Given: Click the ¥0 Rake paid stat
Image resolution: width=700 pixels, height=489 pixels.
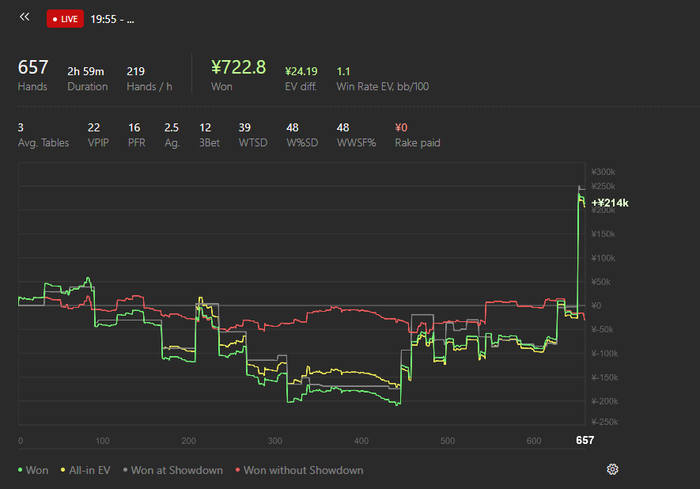Looking at the screenshot, I should (417, 135).
